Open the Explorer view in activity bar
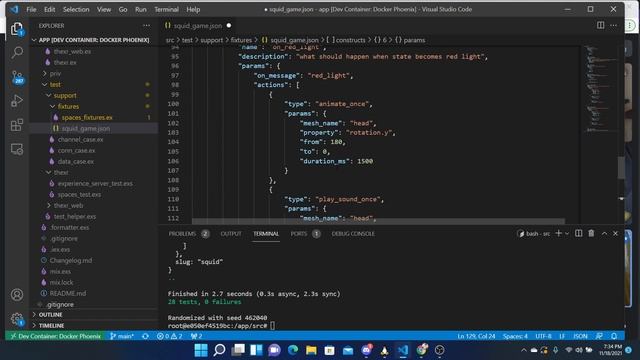 [x=17, y=29]
